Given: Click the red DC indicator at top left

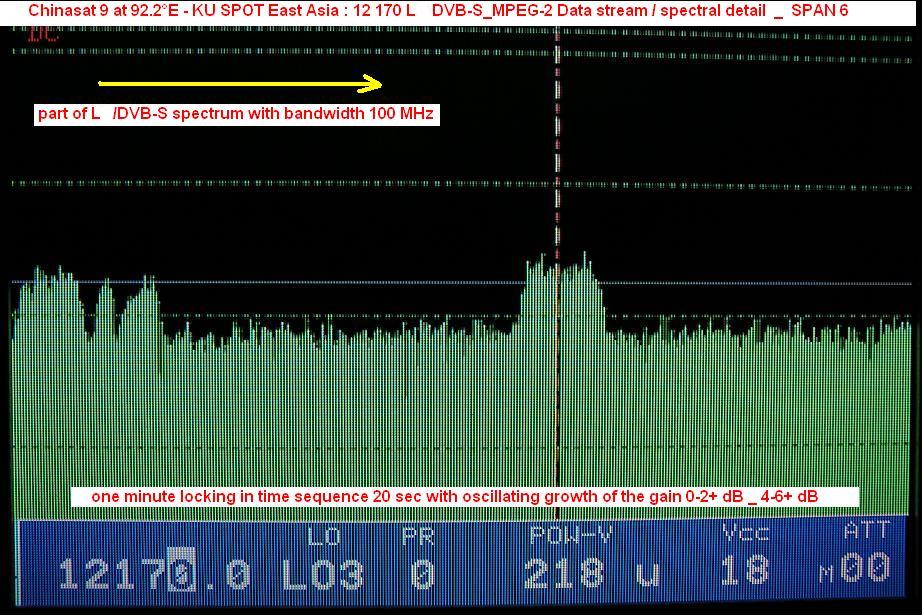Looking at the screenshot, I should coord(43,33).
